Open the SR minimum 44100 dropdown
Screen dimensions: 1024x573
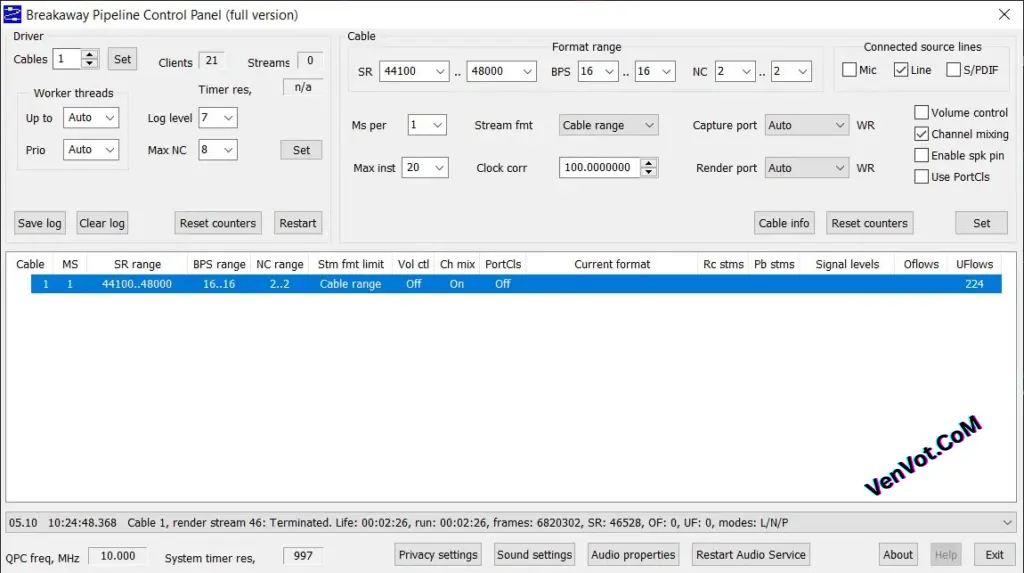414,71
